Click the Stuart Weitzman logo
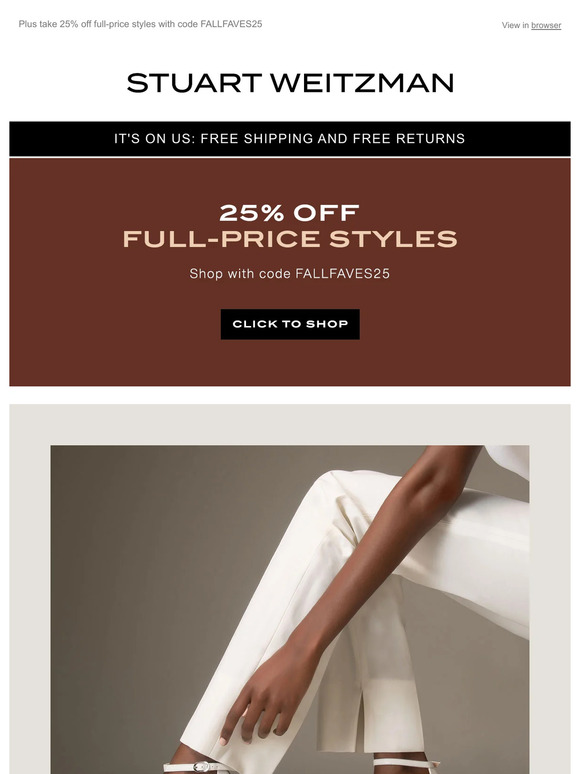The height and width of the screenshot is (774, 580). click(290, 83)
